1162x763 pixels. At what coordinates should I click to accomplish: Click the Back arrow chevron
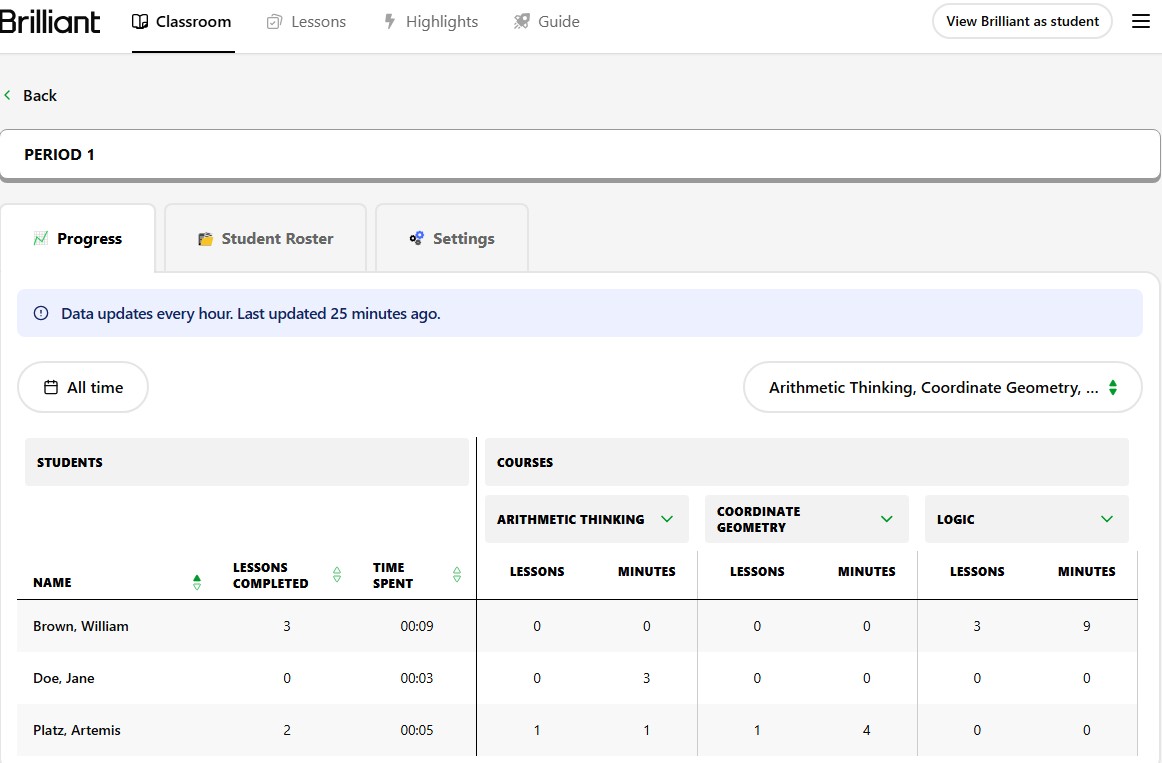[x=8, y=95]
